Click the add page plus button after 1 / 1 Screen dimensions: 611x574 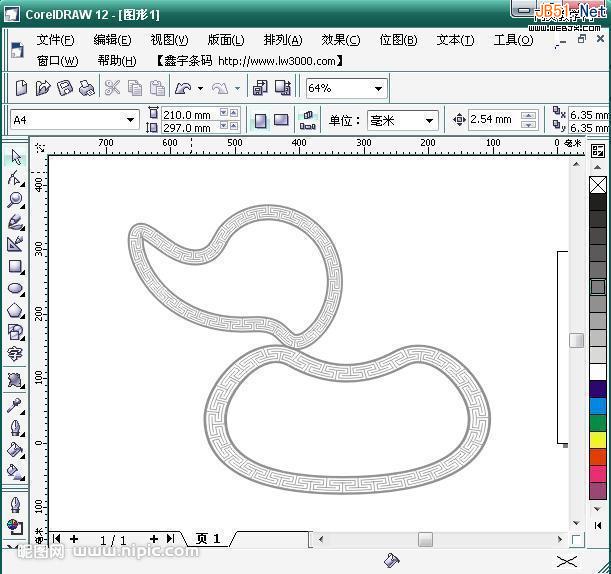(x=154, y=539)
